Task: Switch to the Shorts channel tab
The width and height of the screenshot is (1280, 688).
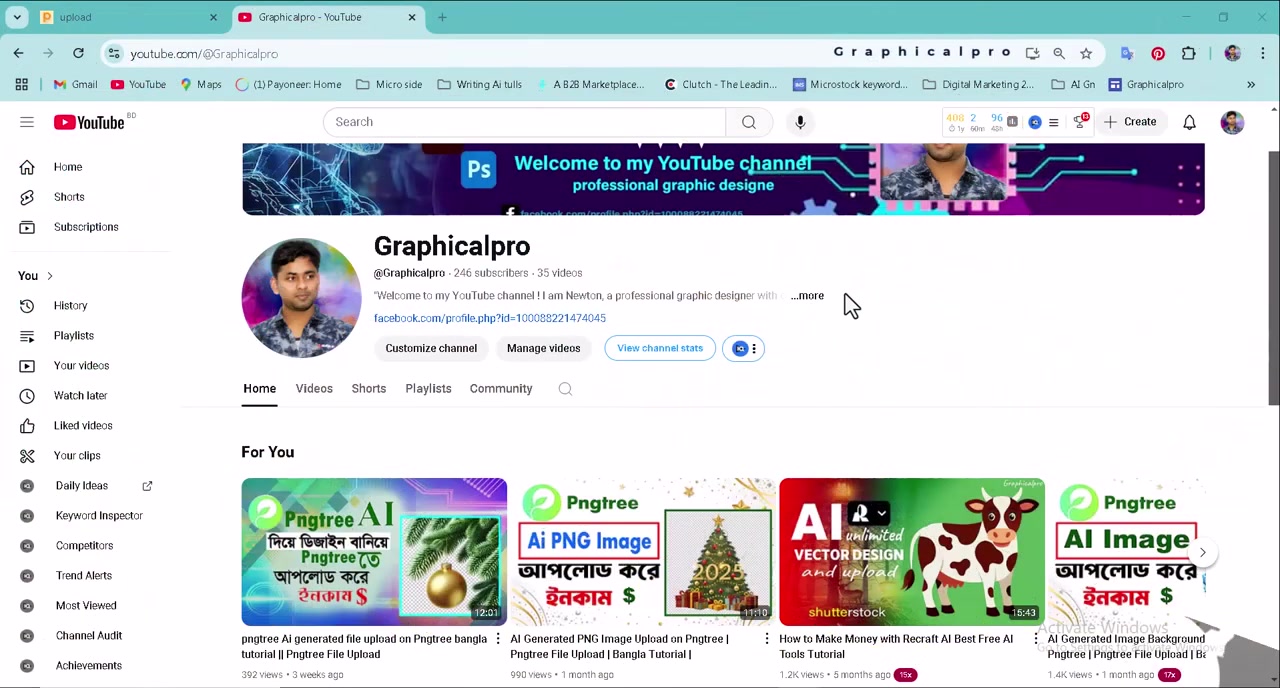Action: pos(369,389)
